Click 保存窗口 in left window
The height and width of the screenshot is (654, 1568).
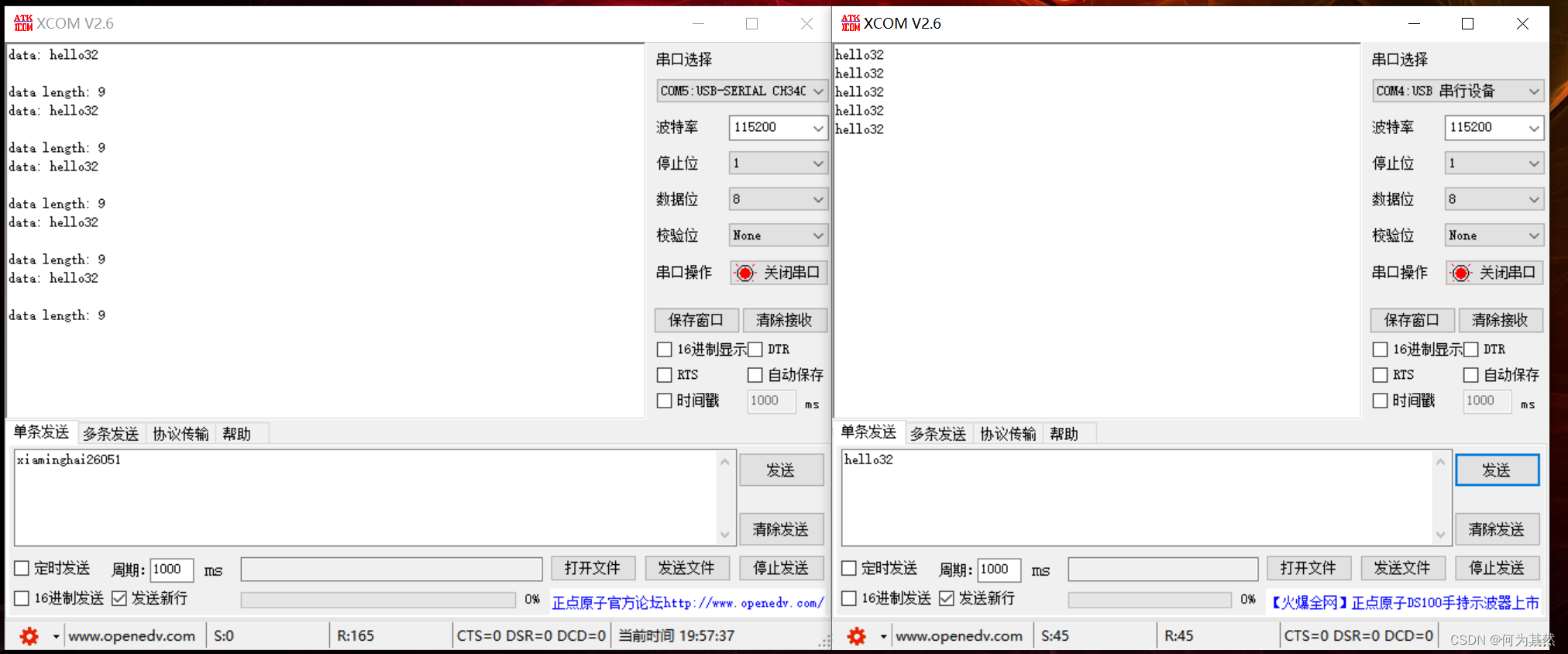[x=696, y=320]
